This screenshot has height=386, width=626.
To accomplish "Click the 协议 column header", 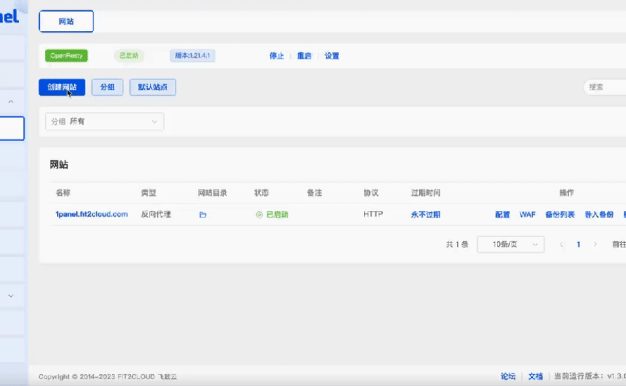I will (x=371, y=193).
